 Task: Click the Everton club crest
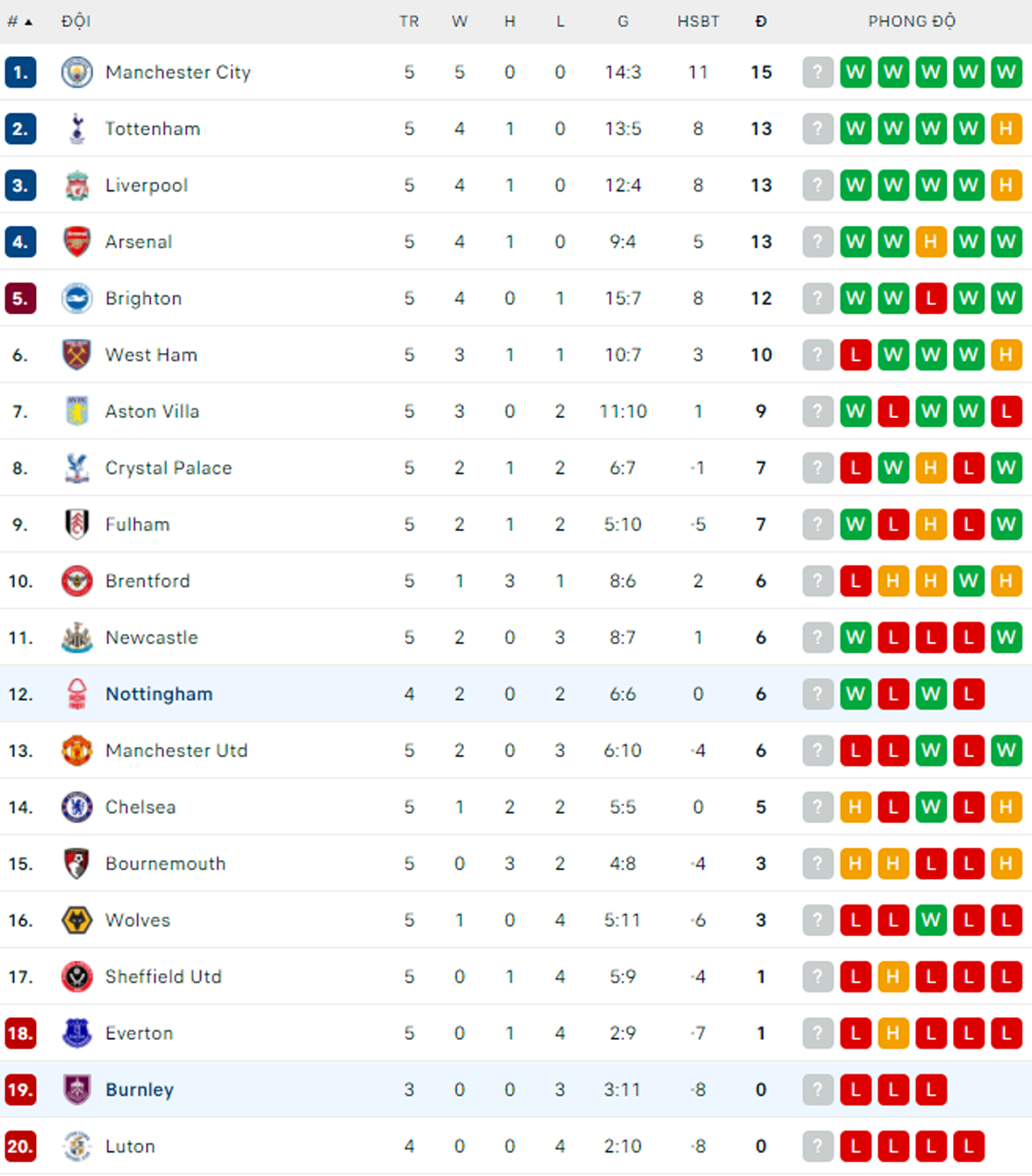tap(77, 1033)
